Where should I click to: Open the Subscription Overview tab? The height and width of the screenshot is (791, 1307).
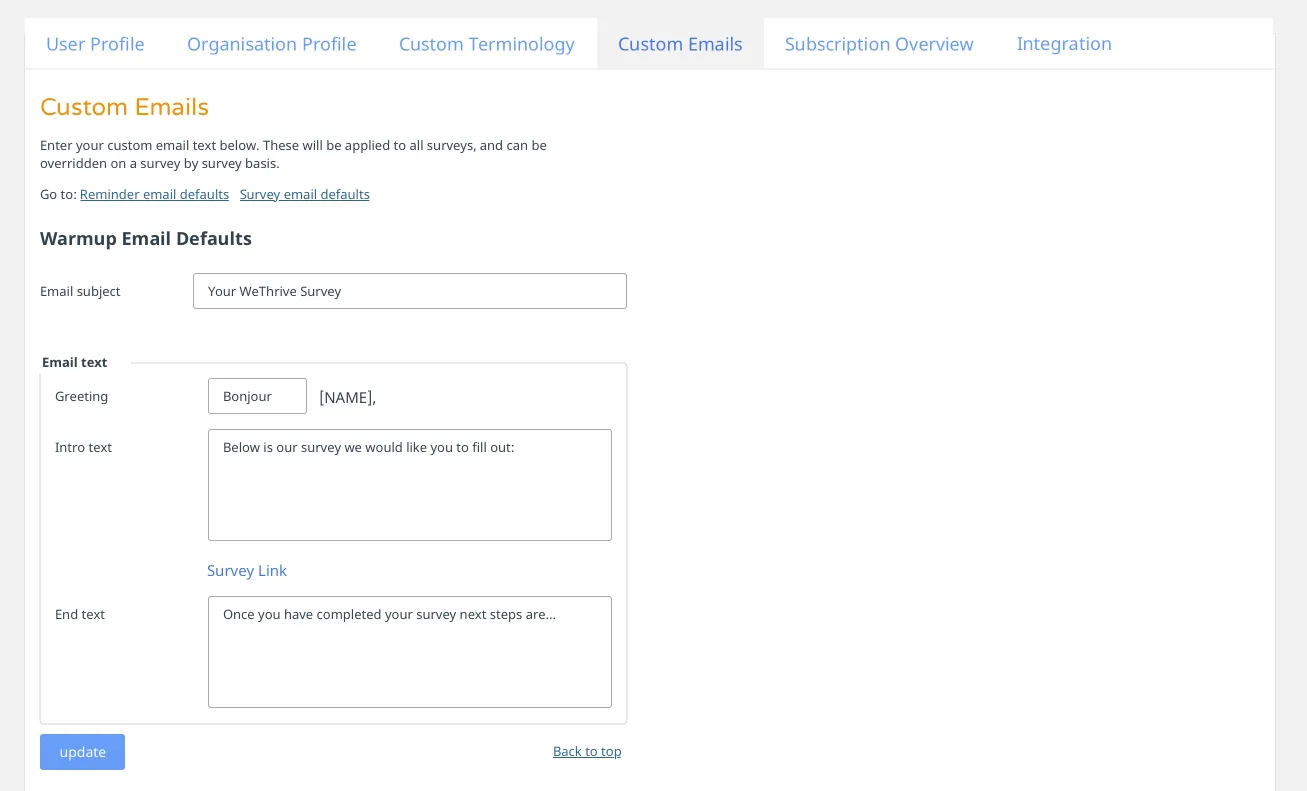(879, 44)
